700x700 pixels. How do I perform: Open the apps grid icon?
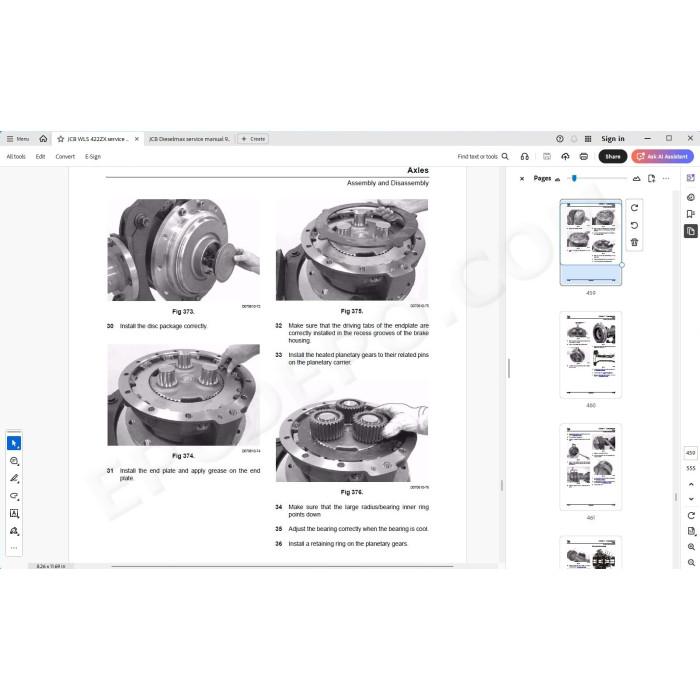[x=588, y=139]
